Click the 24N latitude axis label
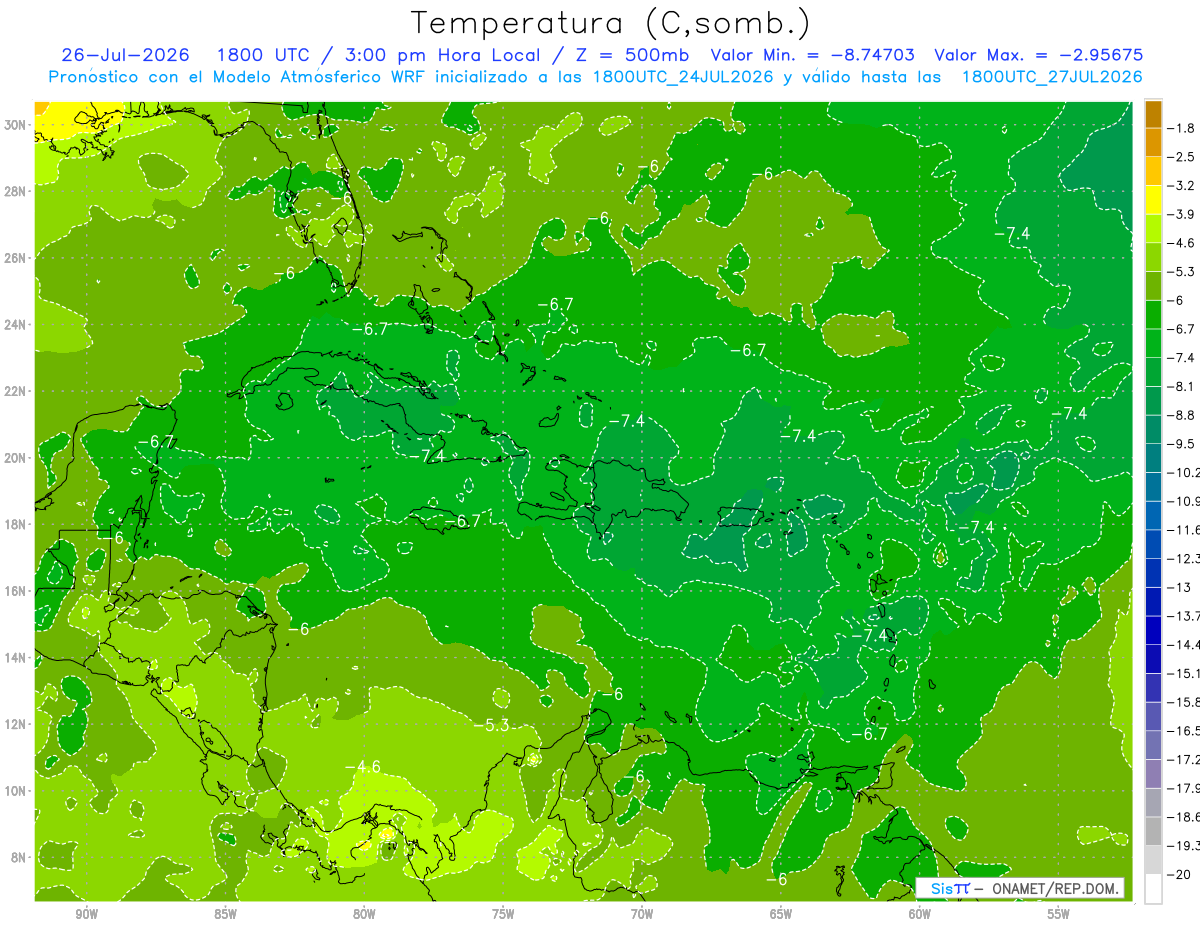 (x=15, y=324)
